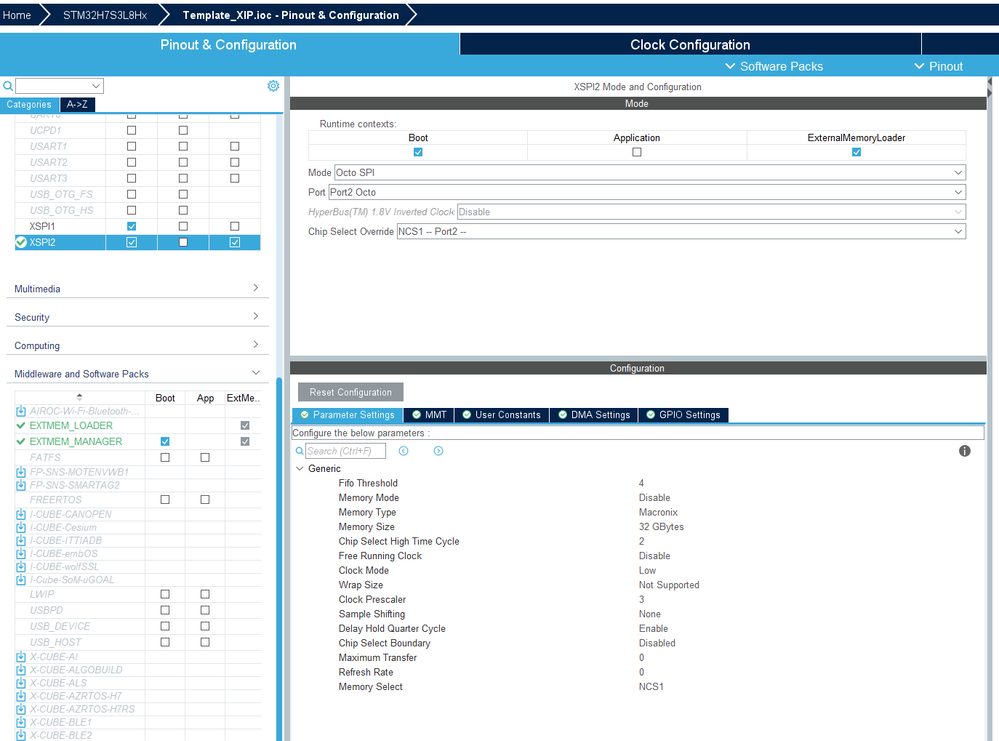Open the pinout settings gear icon

(273, 86)
